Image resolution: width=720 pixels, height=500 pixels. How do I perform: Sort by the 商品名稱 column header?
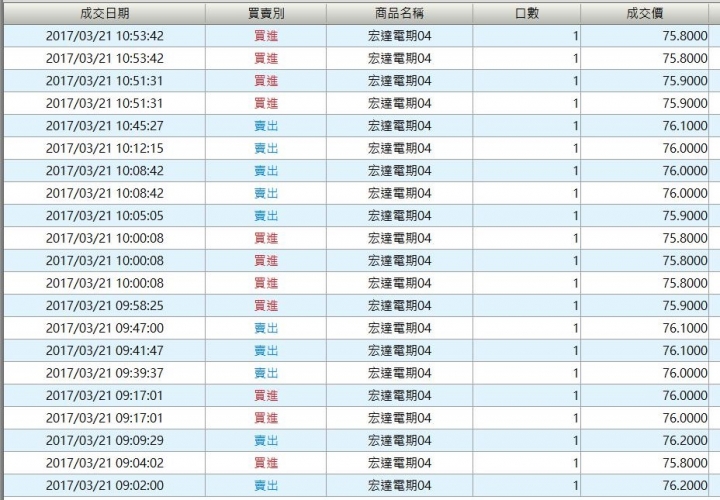coord(399,13)
